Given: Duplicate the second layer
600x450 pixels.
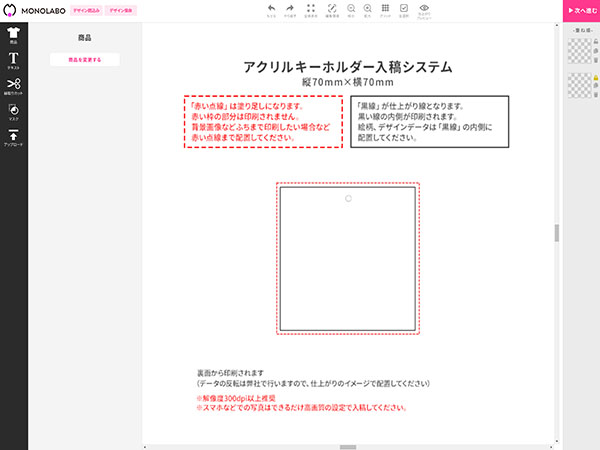Looking at the screenshot, I should (x=596, y=85).
